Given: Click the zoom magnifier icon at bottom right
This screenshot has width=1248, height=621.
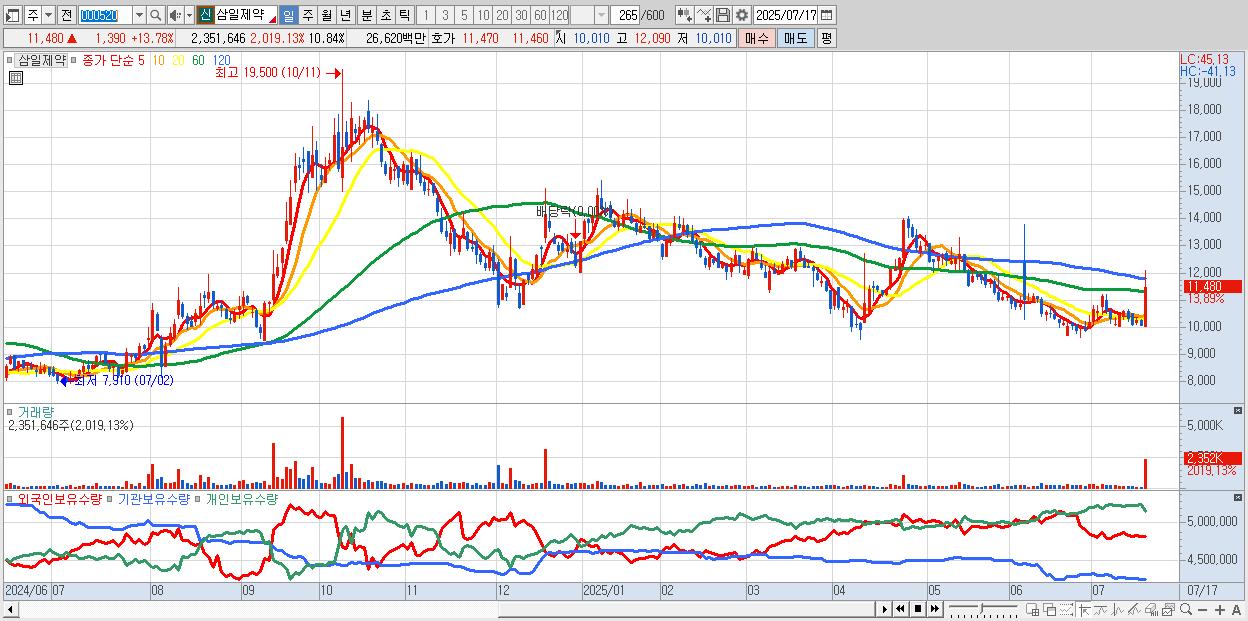Looking at the screenshot, I should click(x=1185, y=609).
